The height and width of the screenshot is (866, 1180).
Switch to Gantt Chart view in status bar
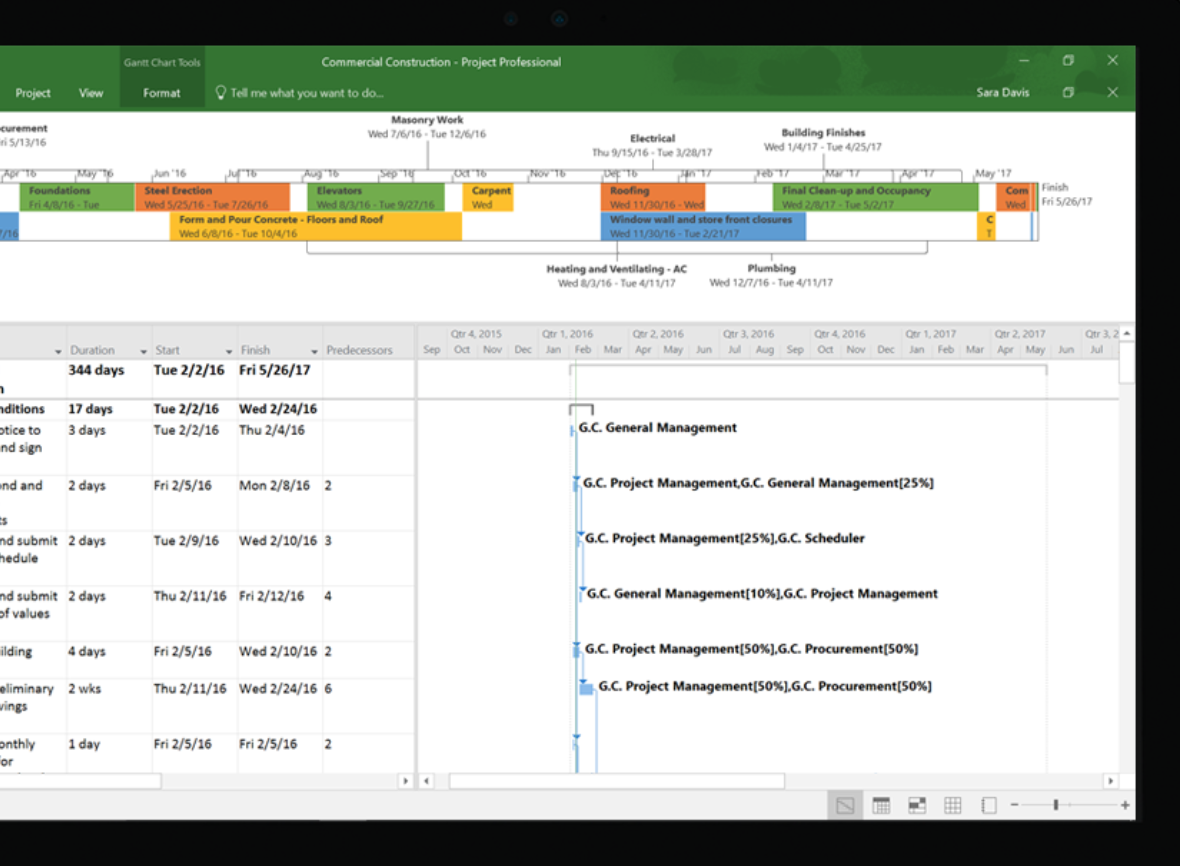coord(845,806)
